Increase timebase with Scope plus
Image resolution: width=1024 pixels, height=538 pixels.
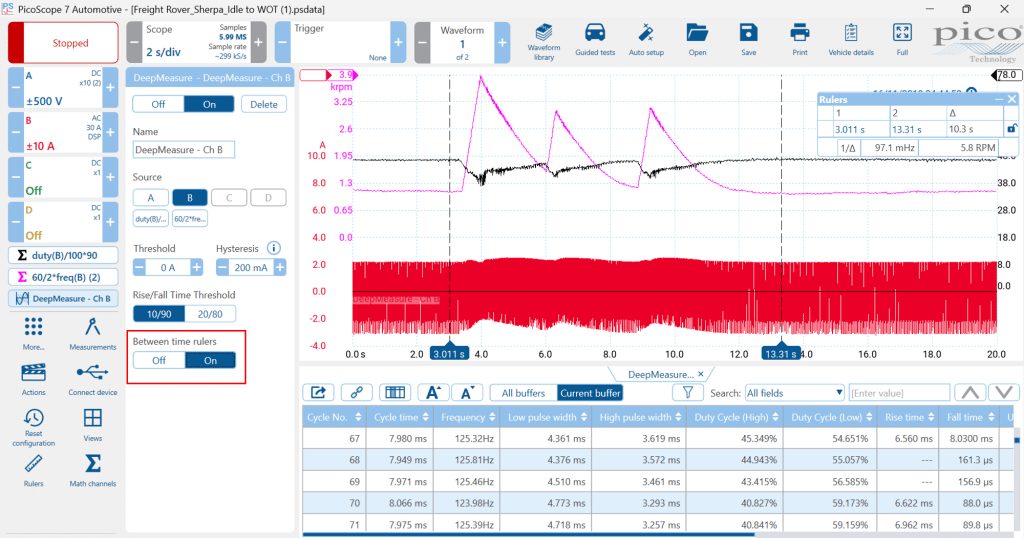click(x=259, y=42)
